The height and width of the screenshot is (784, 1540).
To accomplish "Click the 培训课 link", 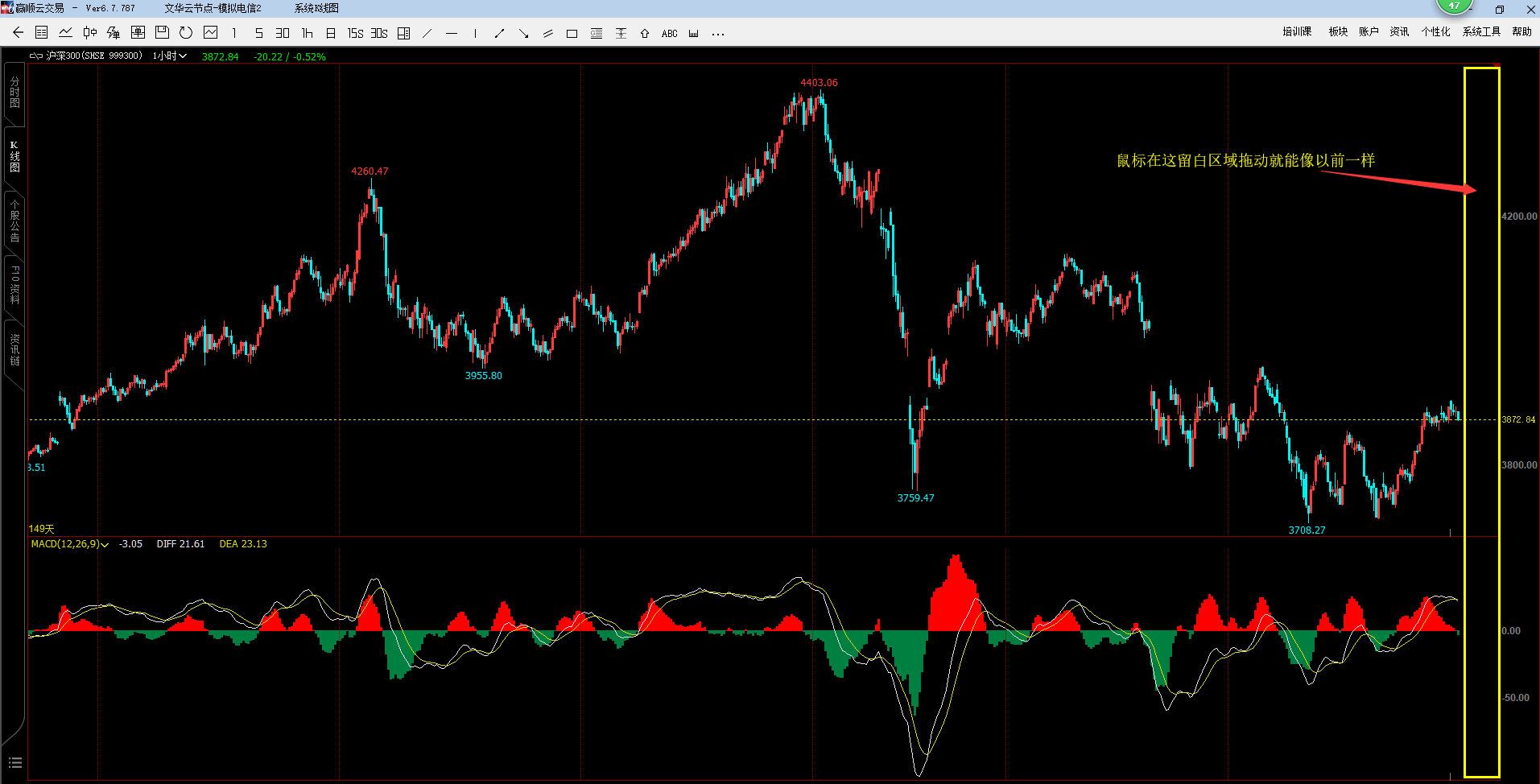I will (1297, 32).
